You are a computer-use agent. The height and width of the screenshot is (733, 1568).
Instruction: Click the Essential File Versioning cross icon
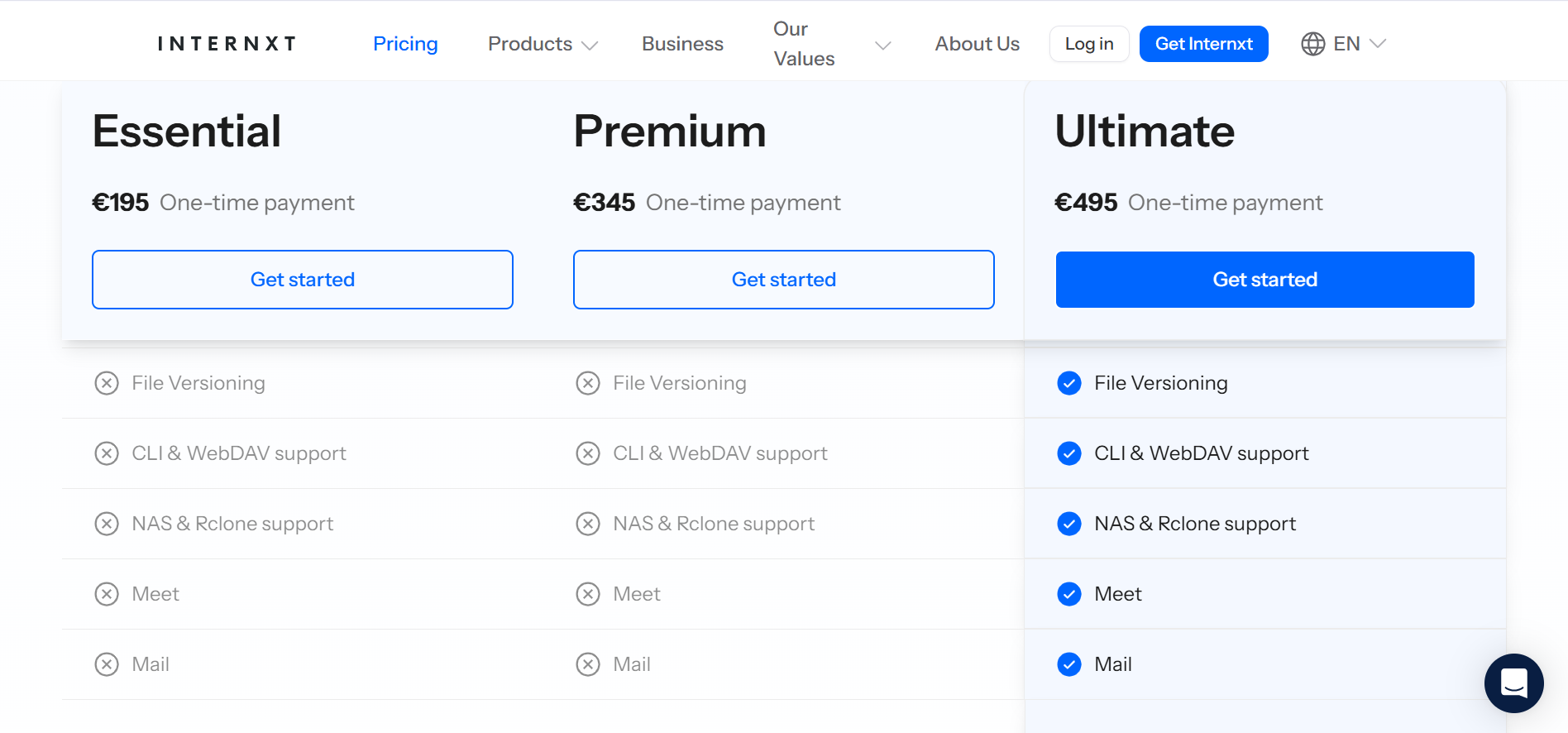tap(107, 383)
